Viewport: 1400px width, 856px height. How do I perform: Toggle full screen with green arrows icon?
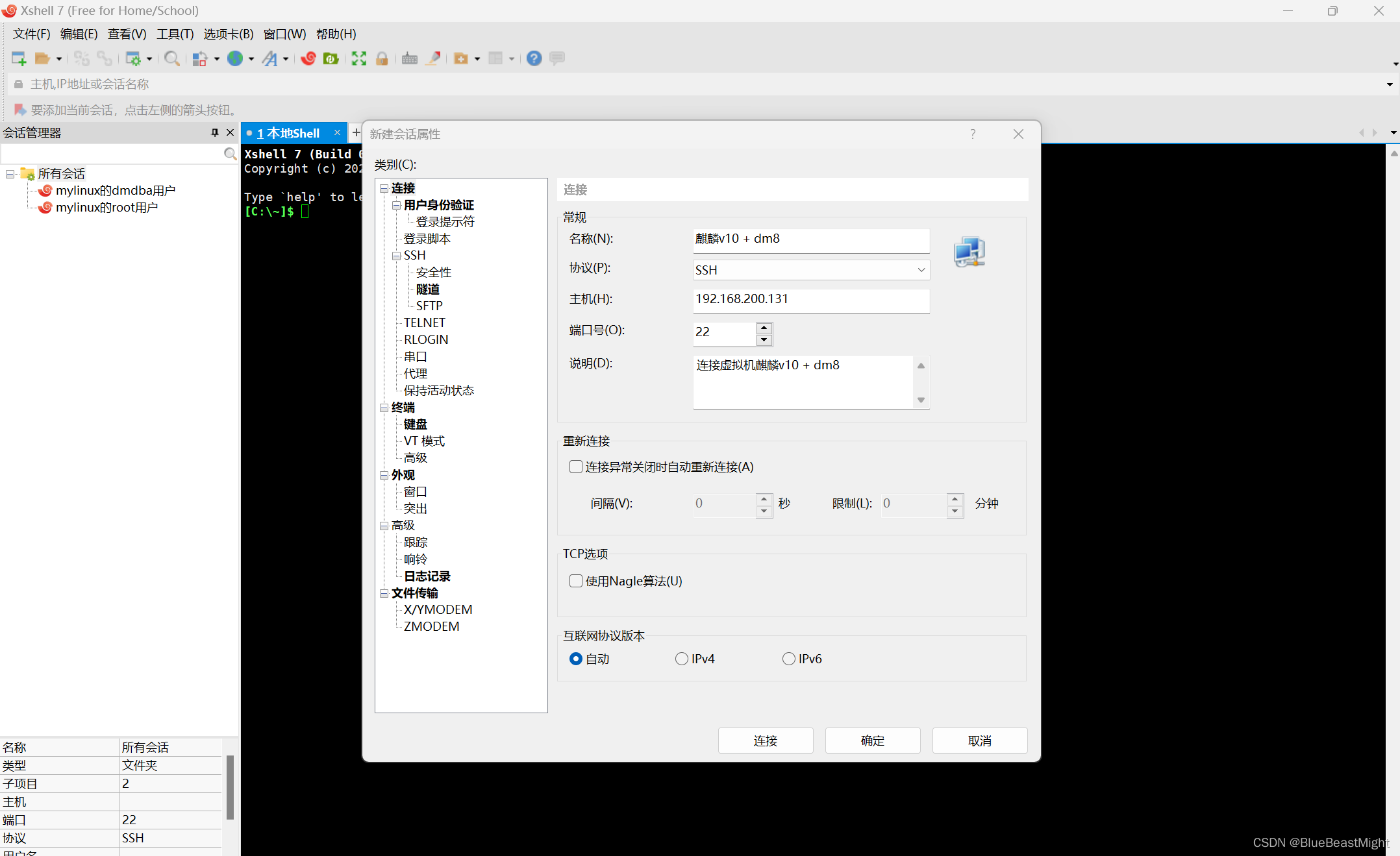coord(359,59)
